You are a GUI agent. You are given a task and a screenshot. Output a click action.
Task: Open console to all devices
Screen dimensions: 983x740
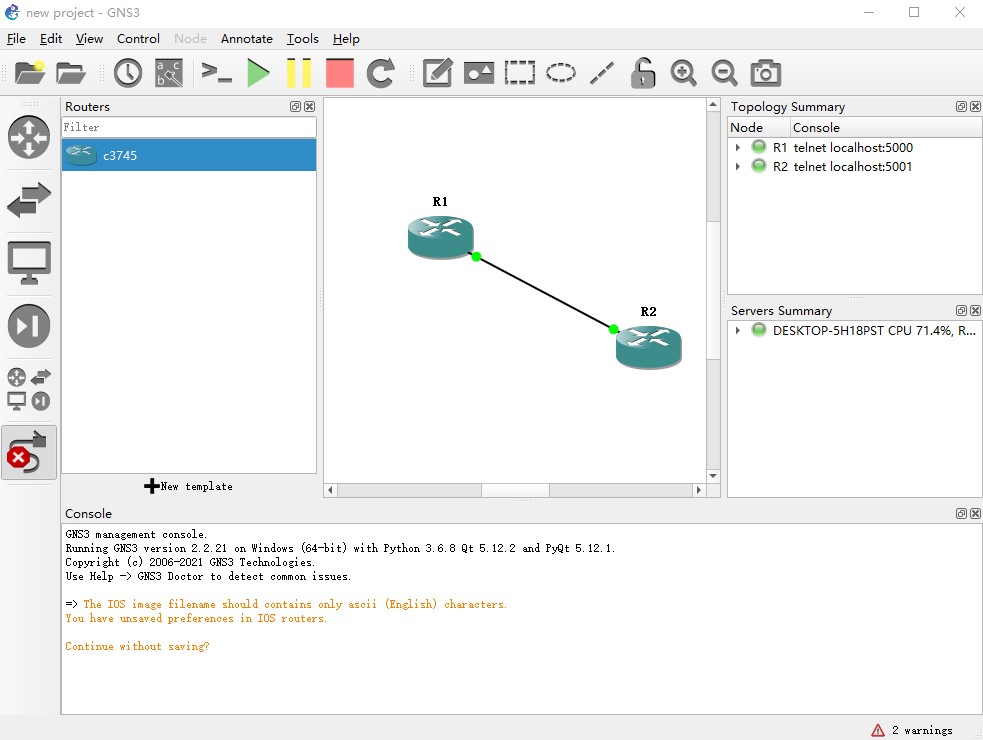216,73
